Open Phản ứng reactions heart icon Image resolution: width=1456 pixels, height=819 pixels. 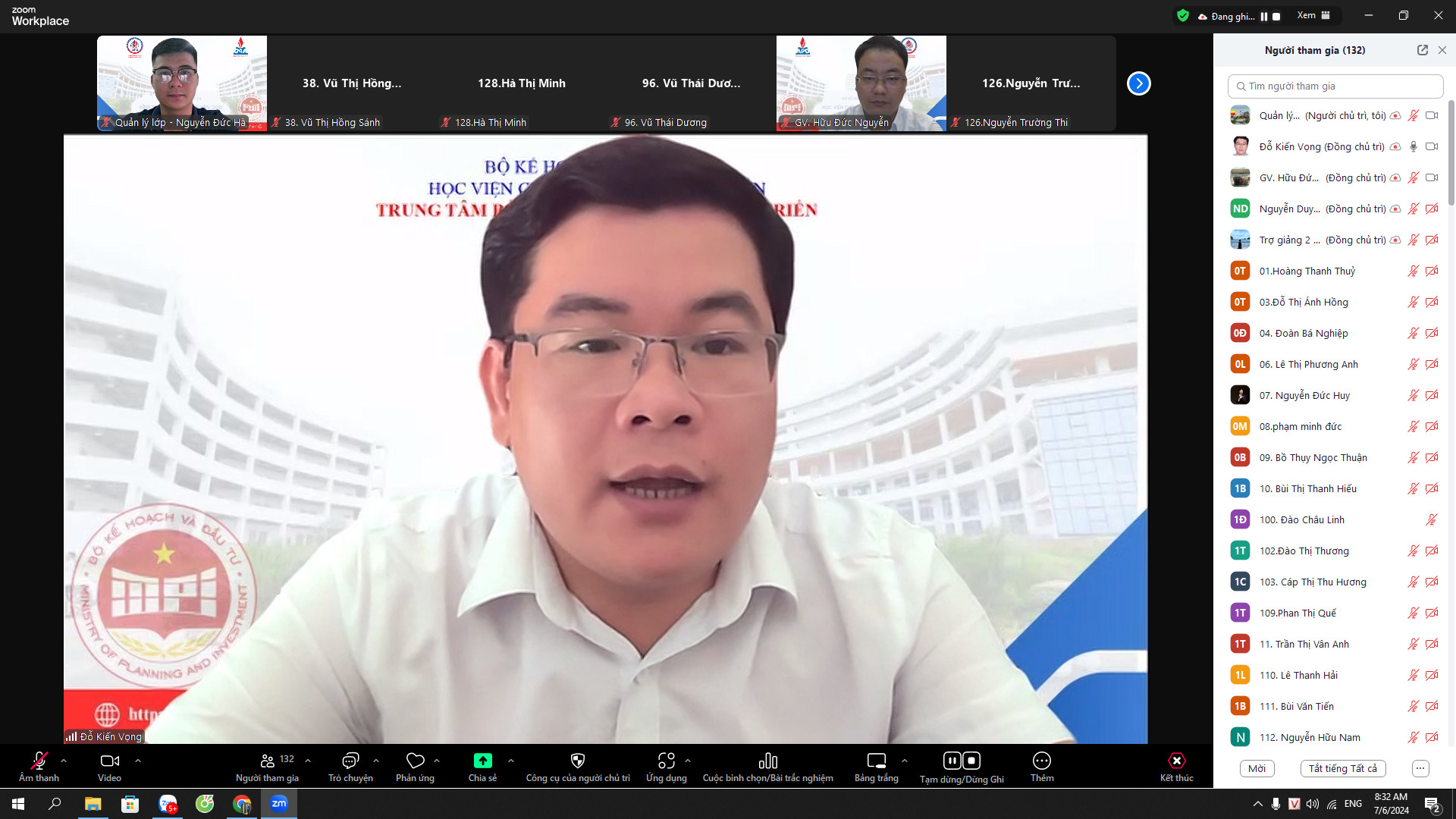click(x=415, y=761)
